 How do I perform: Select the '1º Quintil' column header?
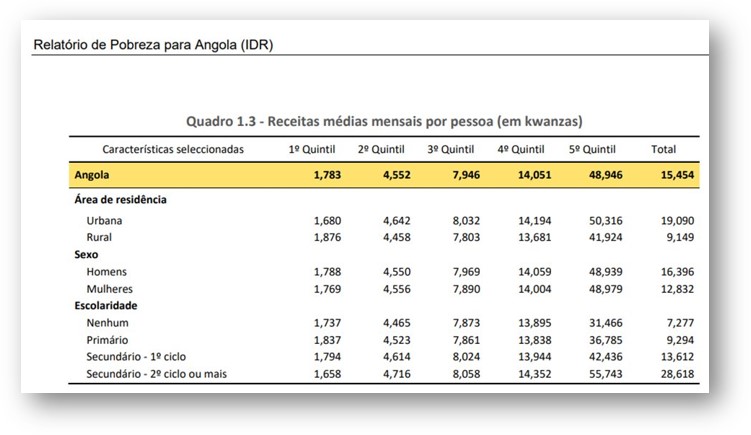pyautogui.click(x=312, y=149)
